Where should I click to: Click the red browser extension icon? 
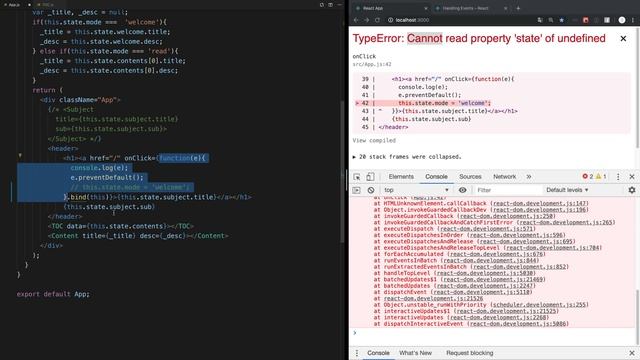tap(586, 20)
